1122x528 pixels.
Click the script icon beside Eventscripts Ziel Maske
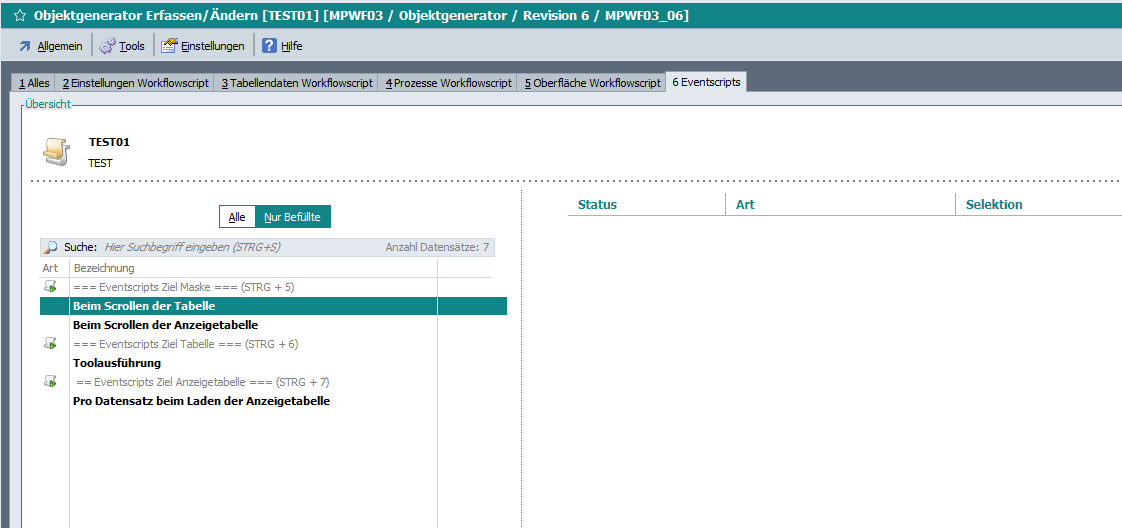[x=50, y=287]
